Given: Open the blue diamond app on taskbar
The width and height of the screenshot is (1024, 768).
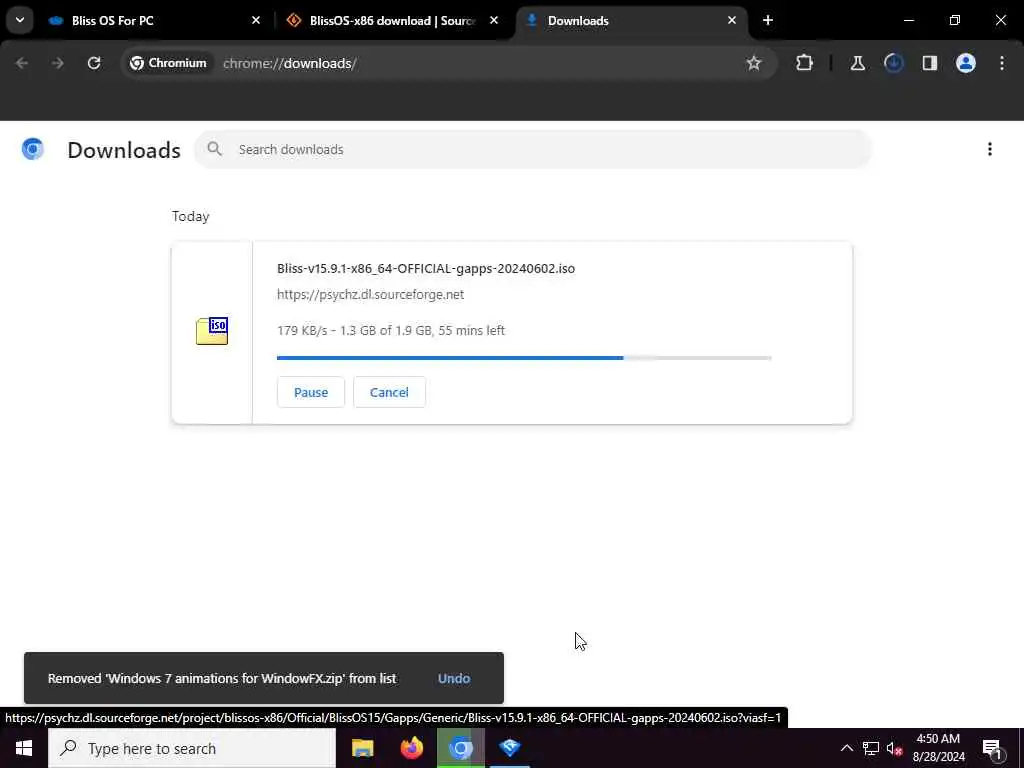Looking at the screenshot, I should tap(510, 748).
